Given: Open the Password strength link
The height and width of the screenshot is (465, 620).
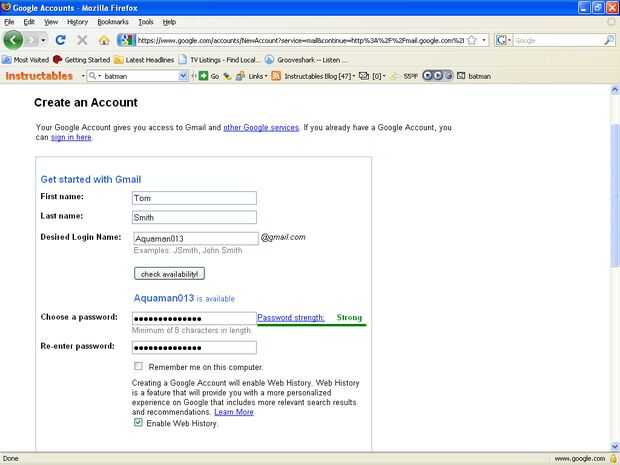Looking at the screenshot, I should [x=291, y=318].
